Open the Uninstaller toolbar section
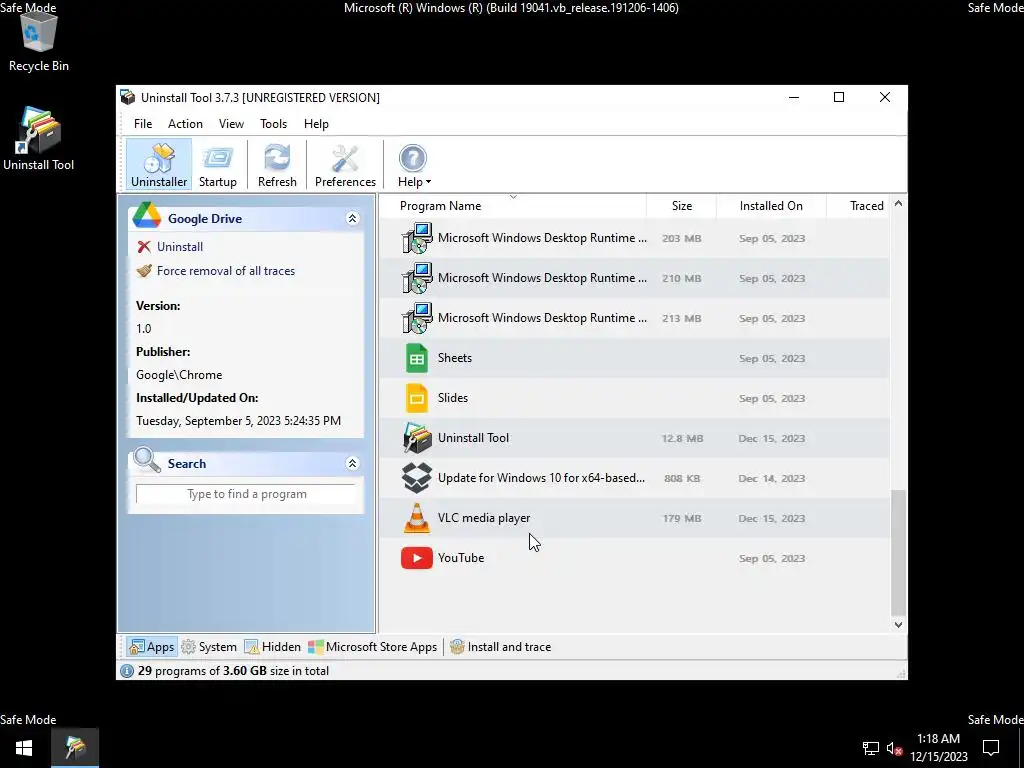1024x768 pixels. pos(159,165)
